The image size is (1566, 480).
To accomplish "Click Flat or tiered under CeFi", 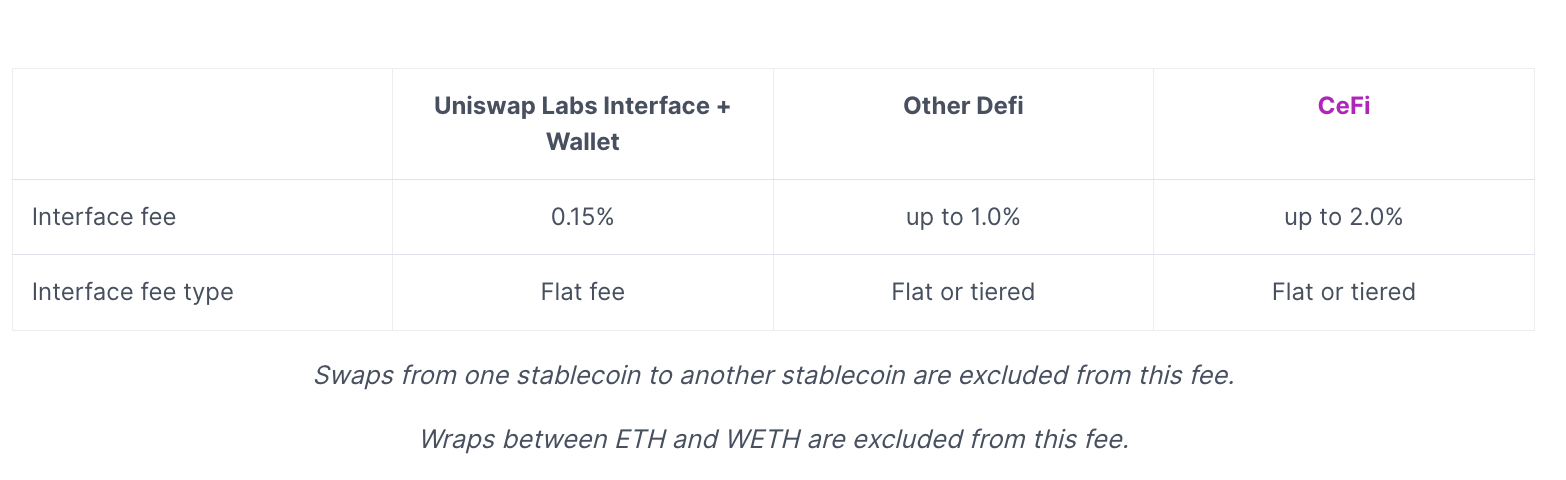I will coord(1343,292).
